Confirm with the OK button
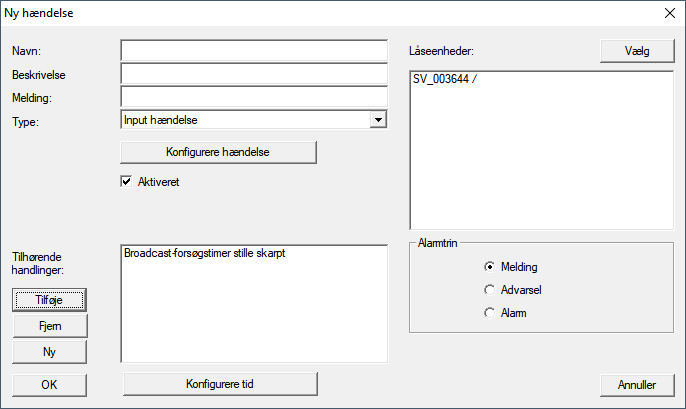The image size is (686, 409). 50,384
